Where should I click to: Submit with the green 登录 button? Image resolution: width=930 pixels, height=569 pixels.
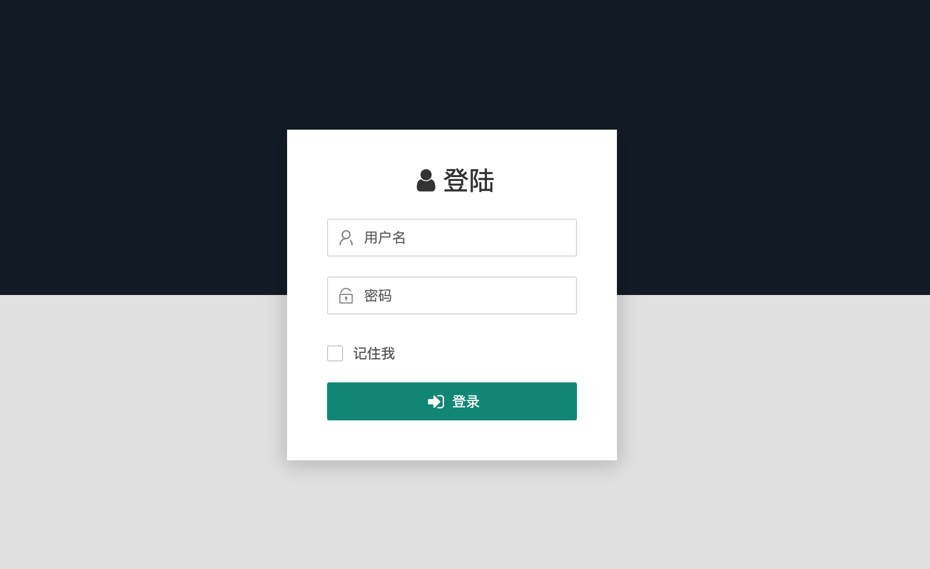pyautogui.click(x=452, y=401)
